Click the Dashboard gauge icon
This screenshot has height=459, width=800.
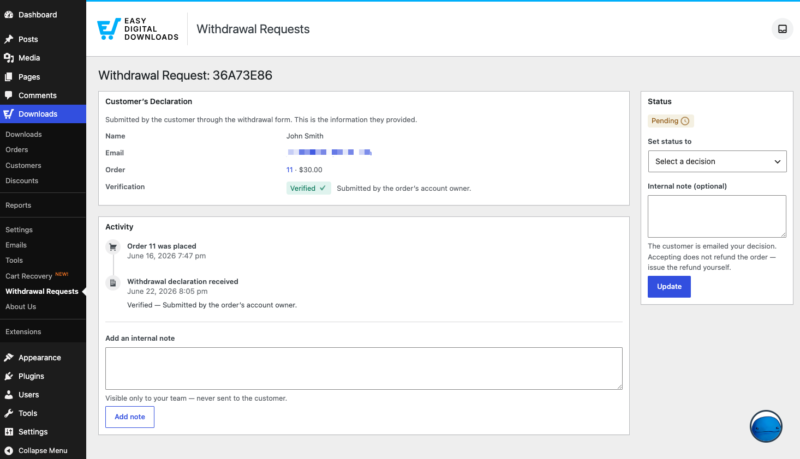click(x=9, y=15)
